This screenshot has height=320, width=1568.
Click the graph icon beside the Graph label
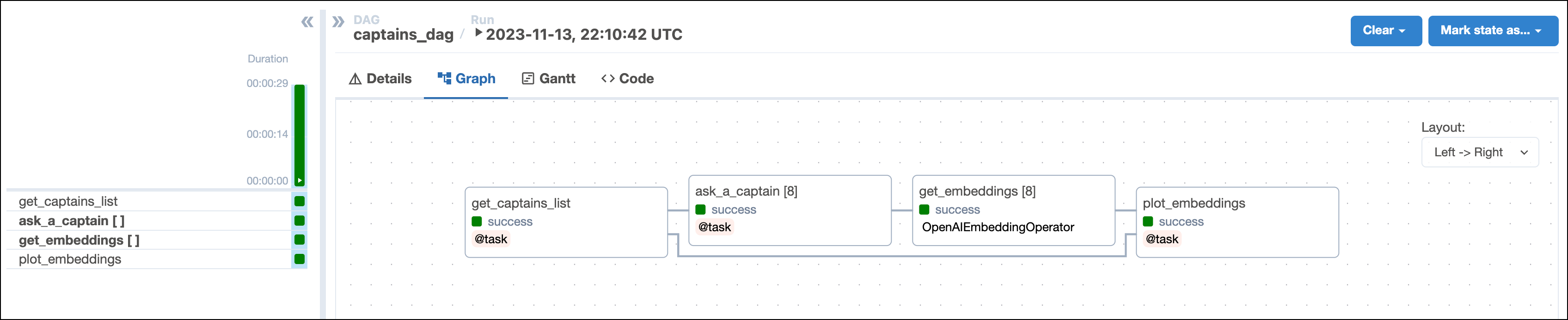click(443, 78)
